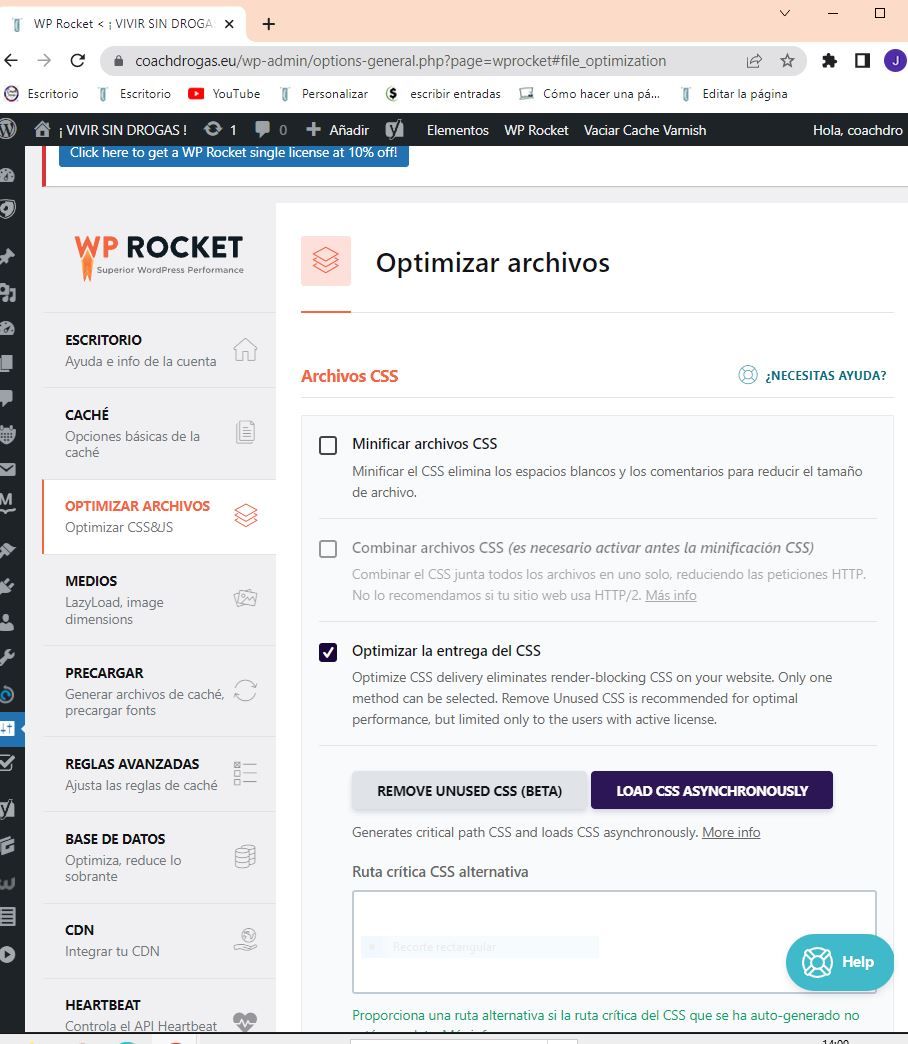The image size is (908, 1044).
Task: Select LOAD CSS ASYNCHRONOUSLY option
Action: click(712, 790)
